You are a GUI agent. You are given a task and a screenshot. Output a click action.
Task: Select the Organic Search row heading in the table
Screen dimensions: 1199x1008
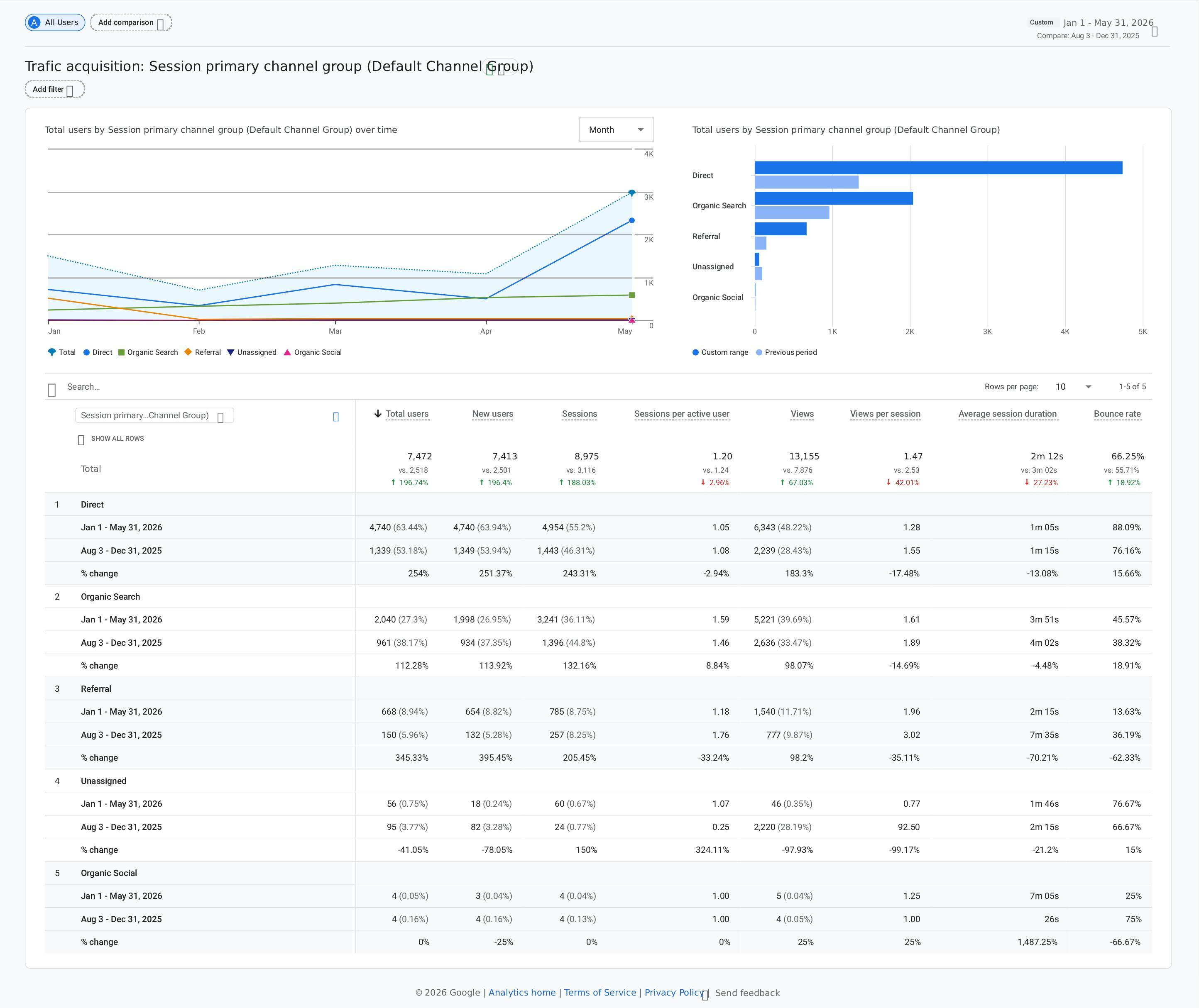tap(110, 597)
